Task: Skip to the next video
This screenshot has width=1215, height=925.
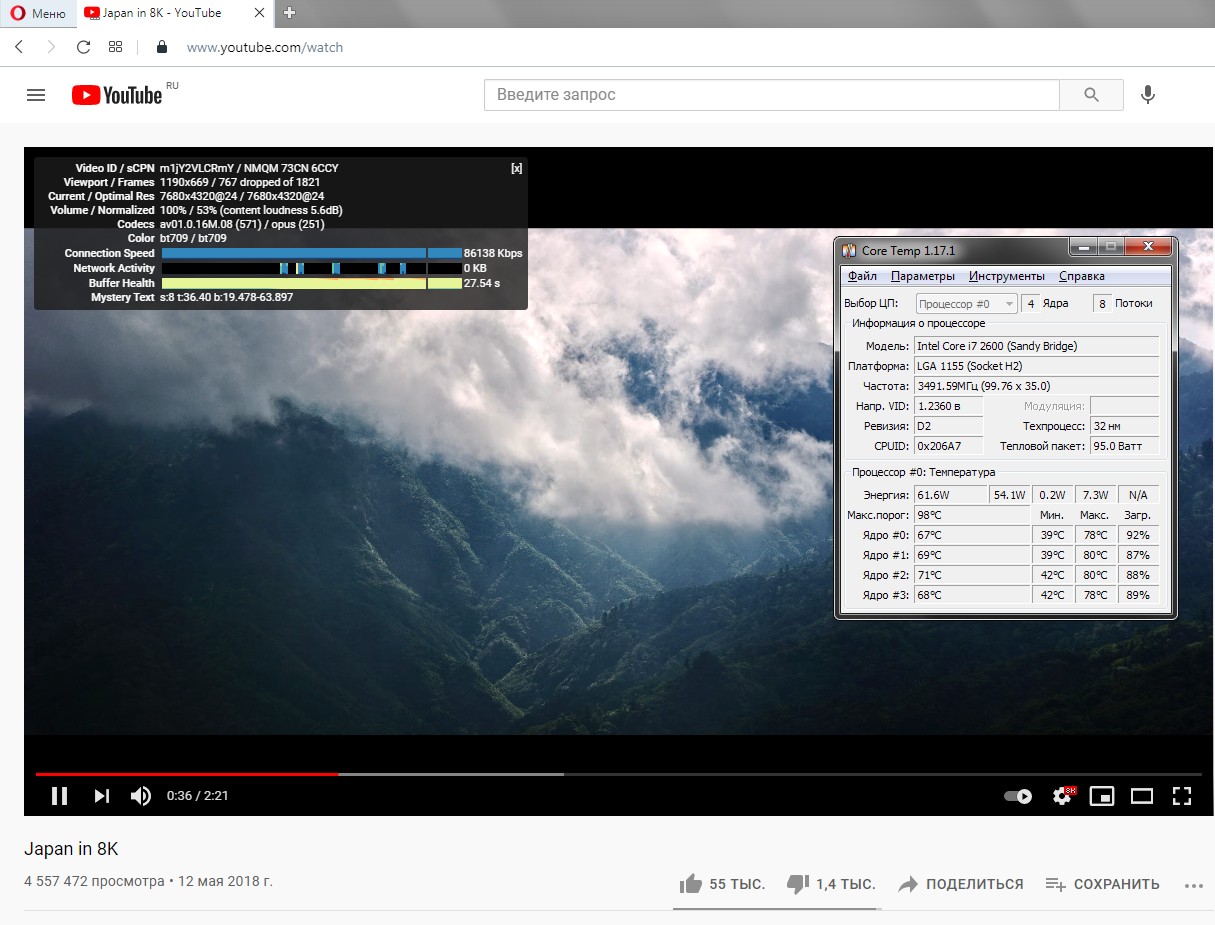Action: [101, 796]
